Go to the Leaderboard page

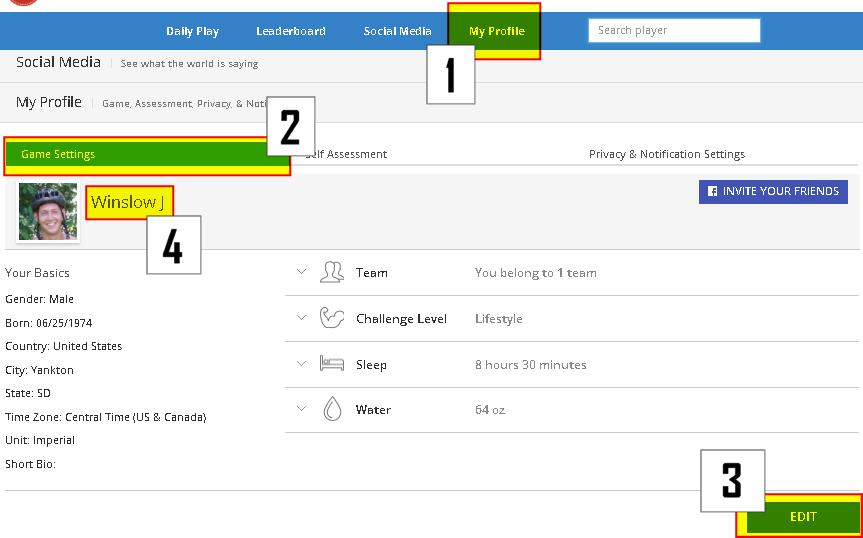point(290,31)
